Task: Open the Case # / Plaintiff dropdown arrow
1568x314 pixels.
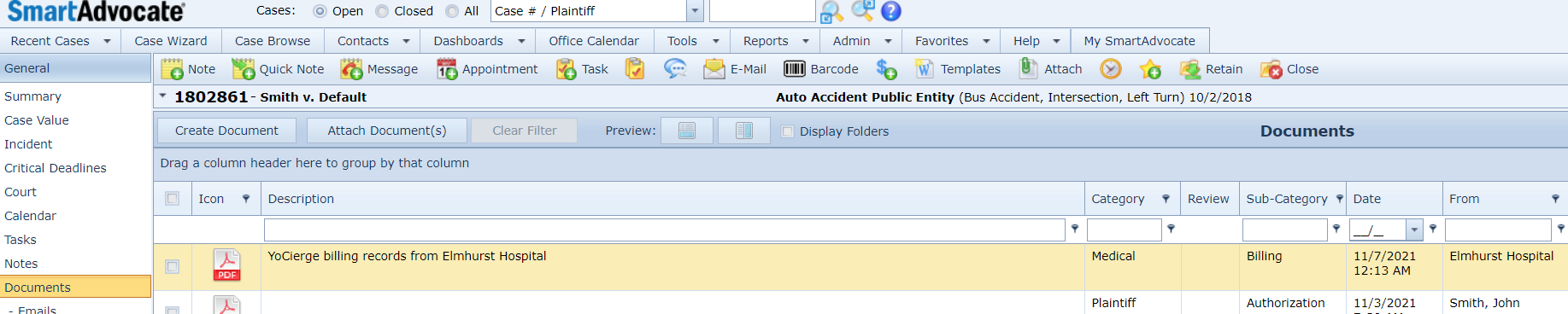Action: (x=695, y=11)
